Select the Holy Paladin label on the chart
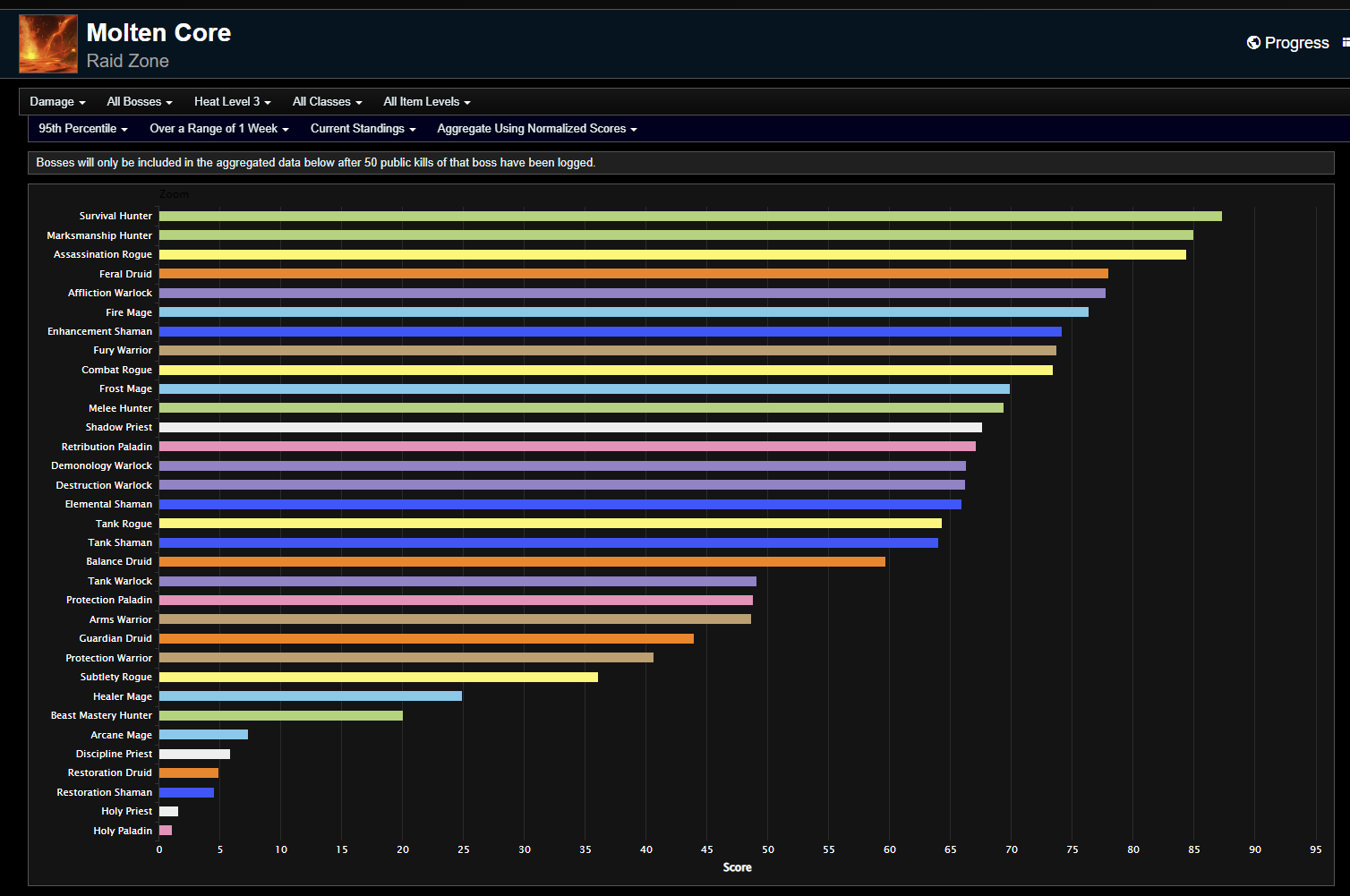The image size is (1350, 896). [123, 830]
